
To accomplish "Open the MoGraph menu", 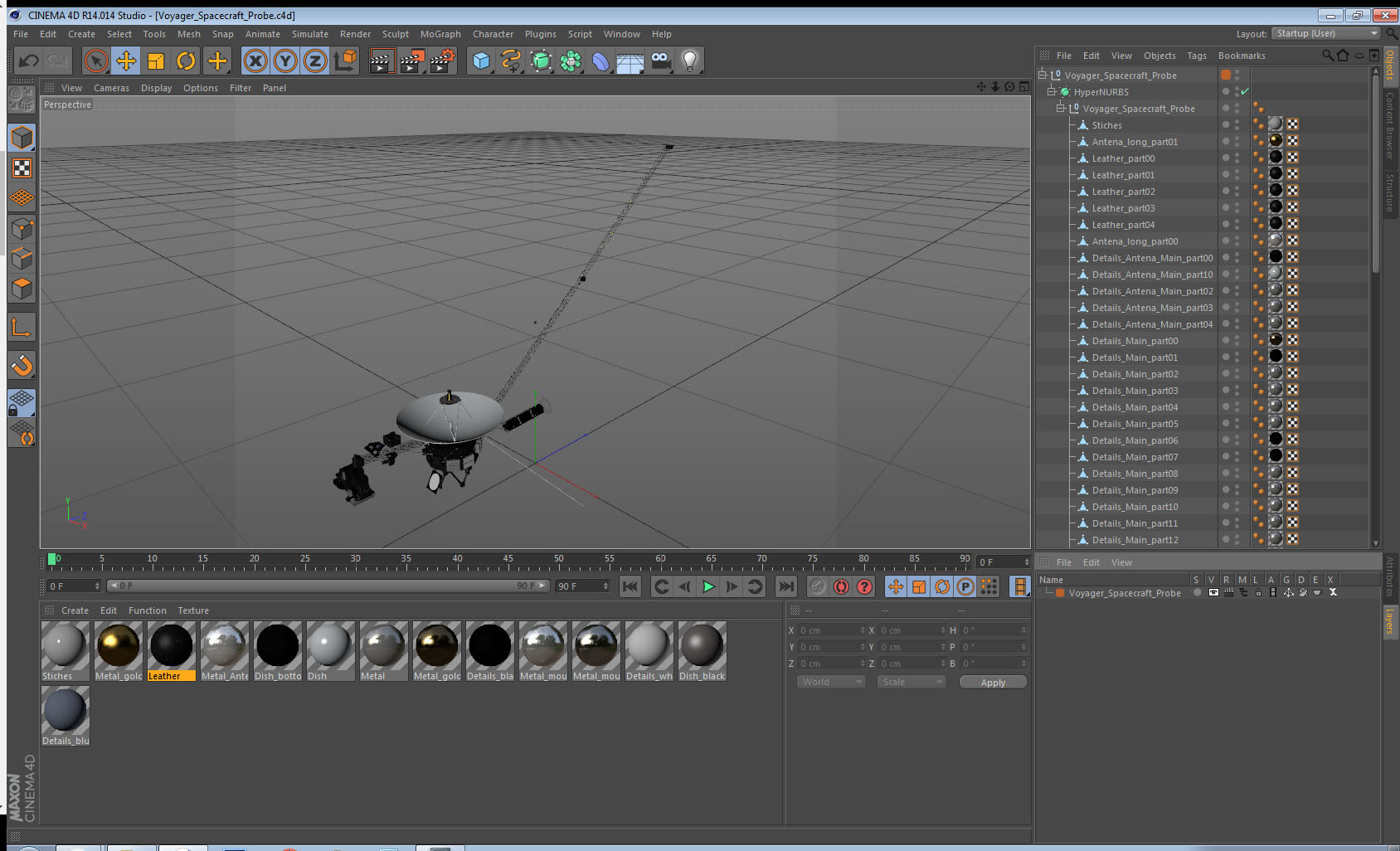I will (x=440, y=34).
